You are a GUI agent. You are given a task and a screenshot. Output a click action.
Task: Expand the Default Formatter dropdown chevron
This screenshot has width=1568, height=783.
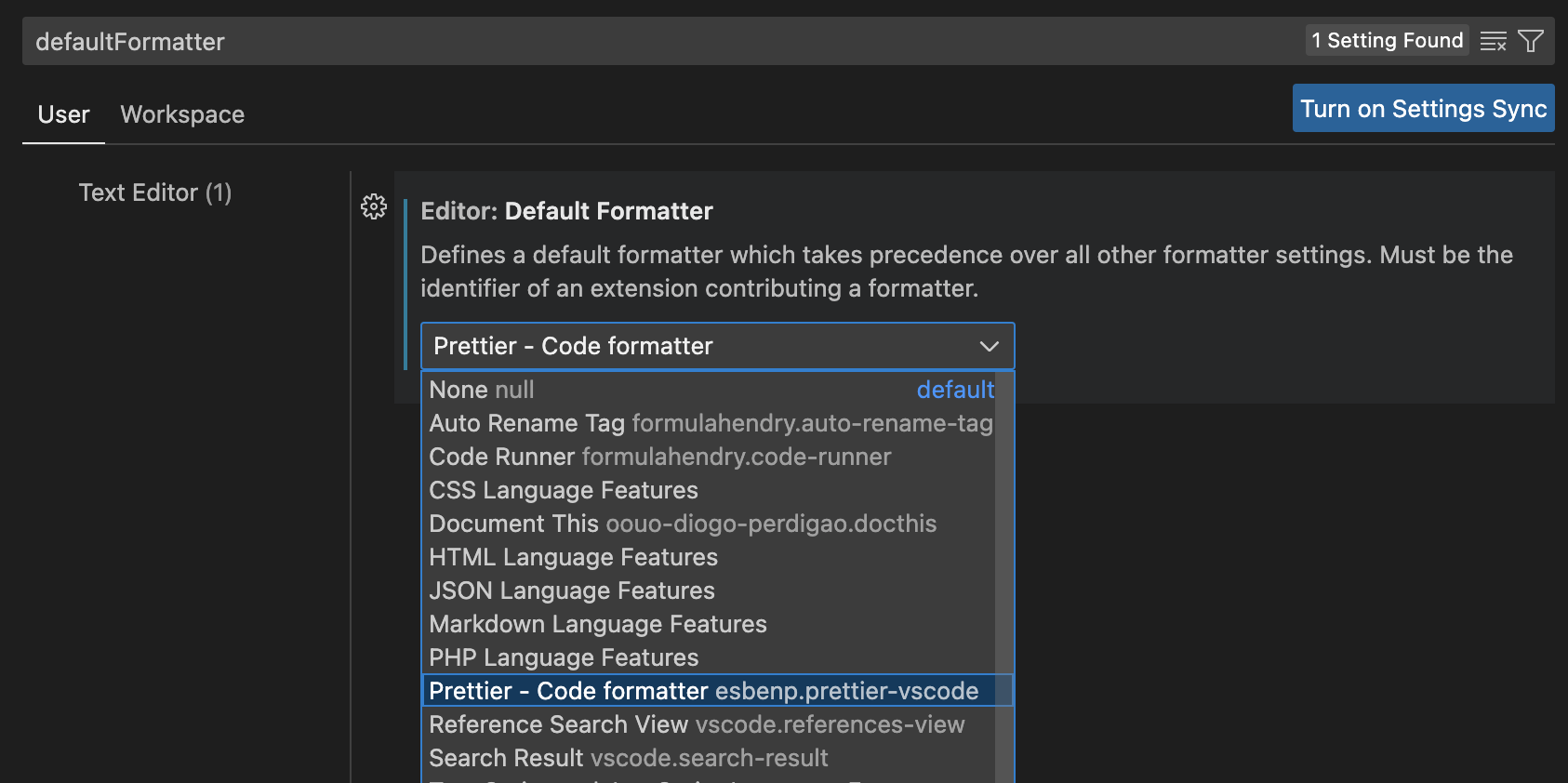[x=989, y=347]
